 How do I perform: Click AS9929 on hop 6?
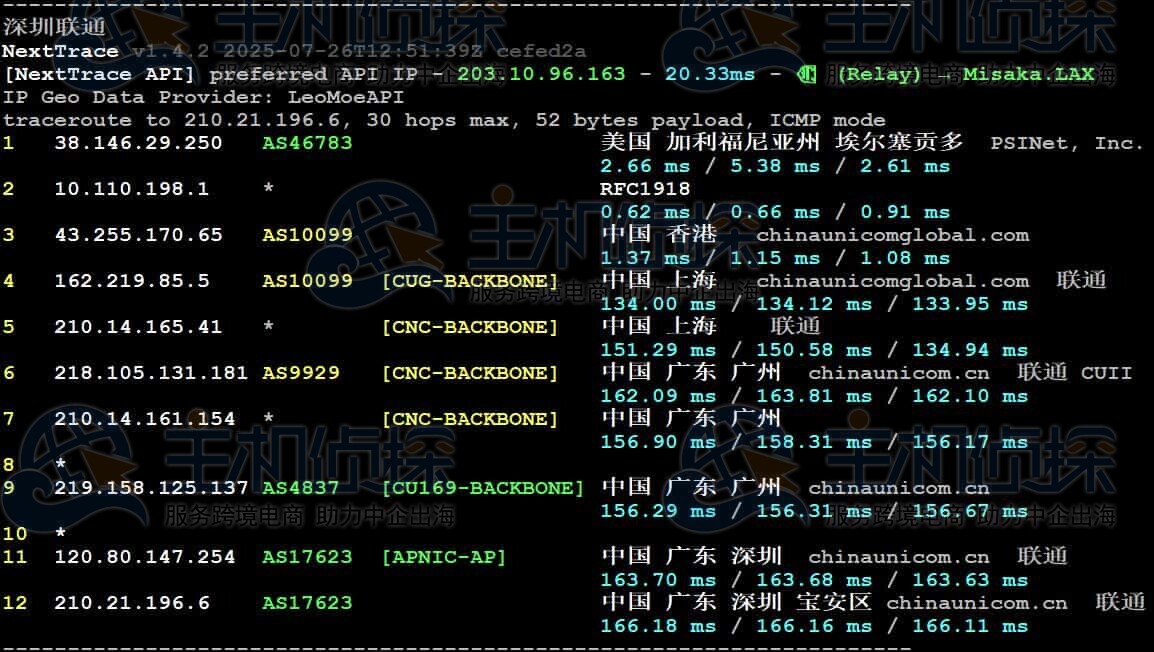pos(300,373)
